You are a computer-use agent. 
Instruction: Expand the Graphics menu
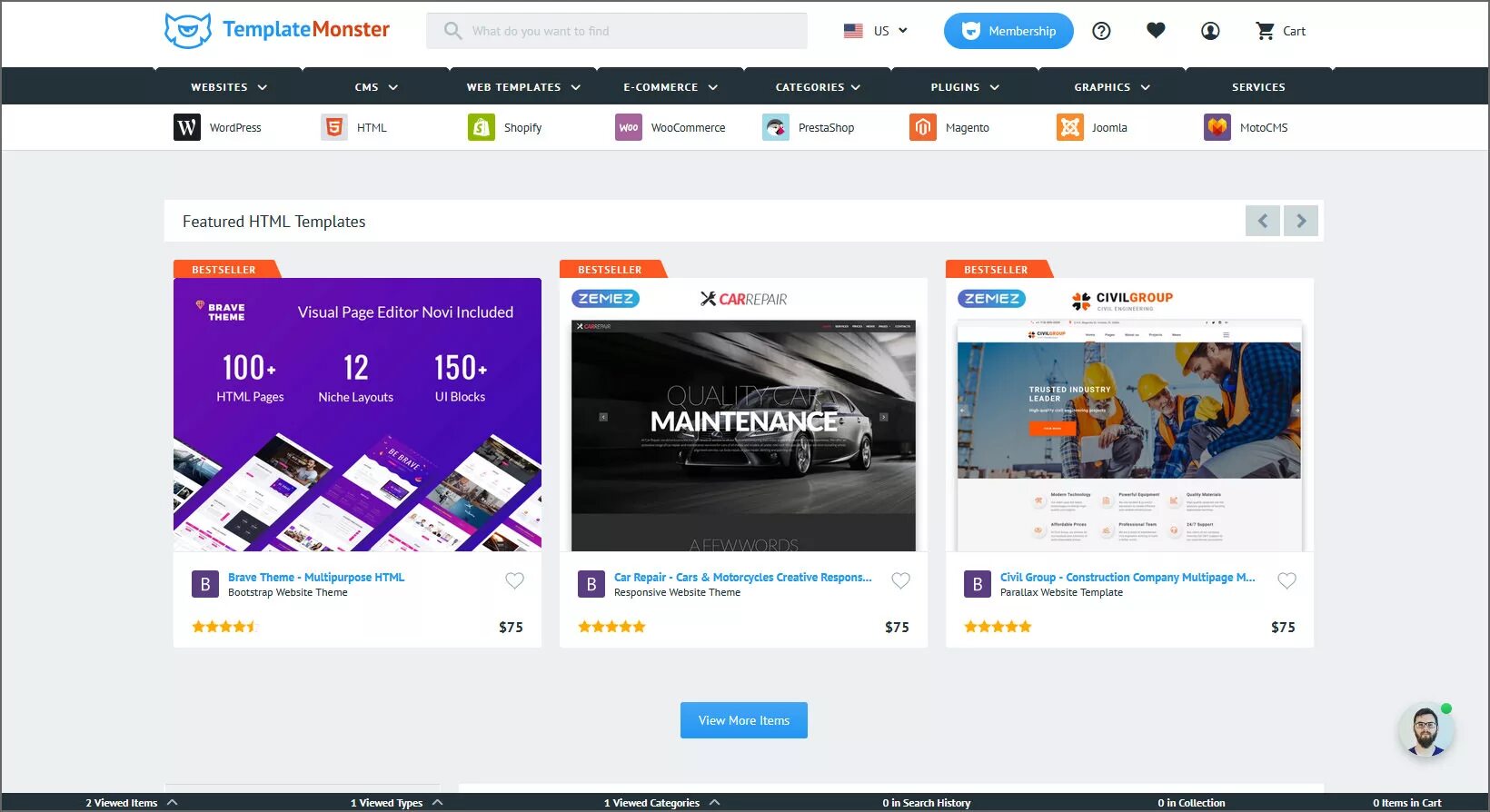tap(1112, 87)
